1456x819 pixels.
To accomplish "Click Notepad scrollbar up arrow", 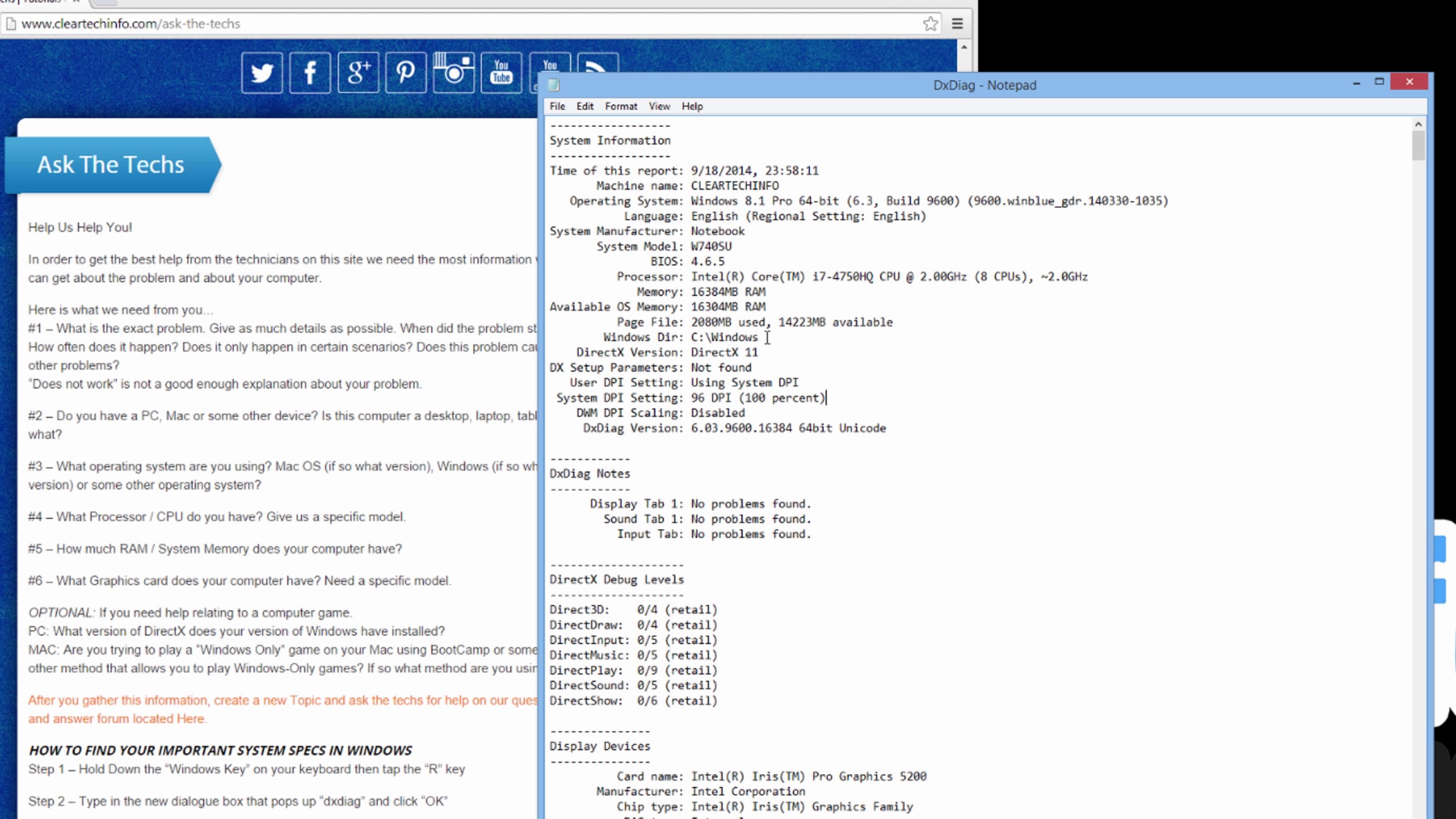I will click(1418, 124).
